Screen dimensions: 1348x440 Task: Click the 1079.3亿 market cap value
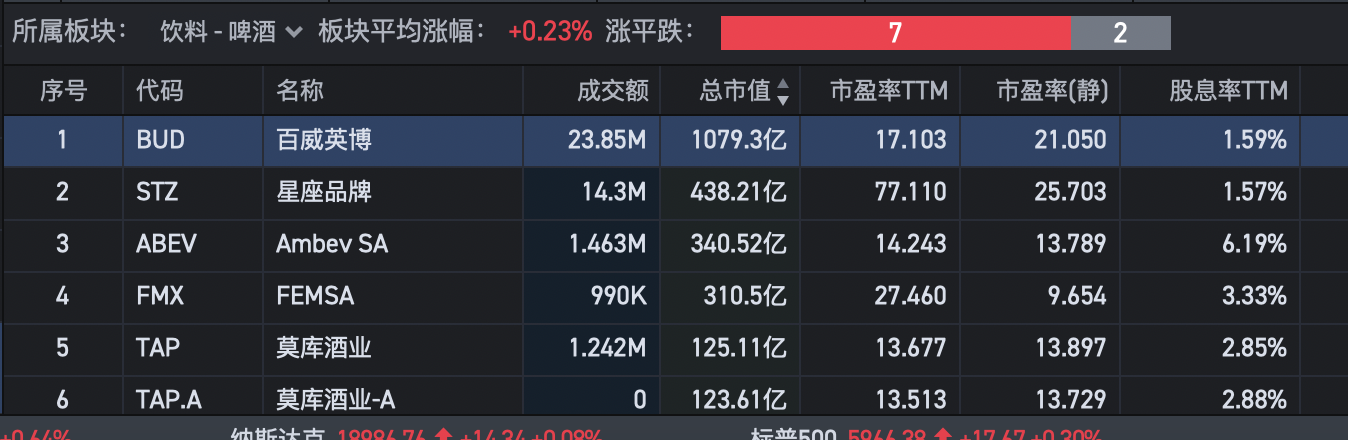click(739, 140)
